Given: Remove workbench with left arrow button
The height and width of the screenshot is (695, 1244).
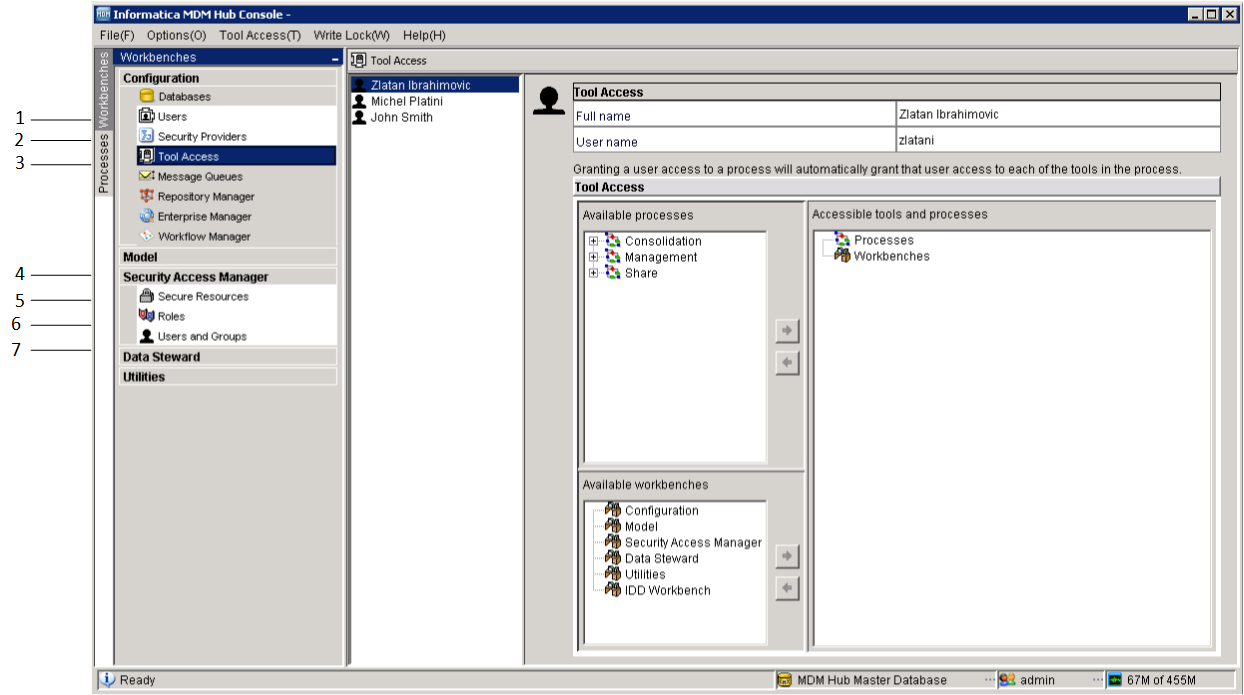Looking at the screenshot, I should (x=788, y=588).
